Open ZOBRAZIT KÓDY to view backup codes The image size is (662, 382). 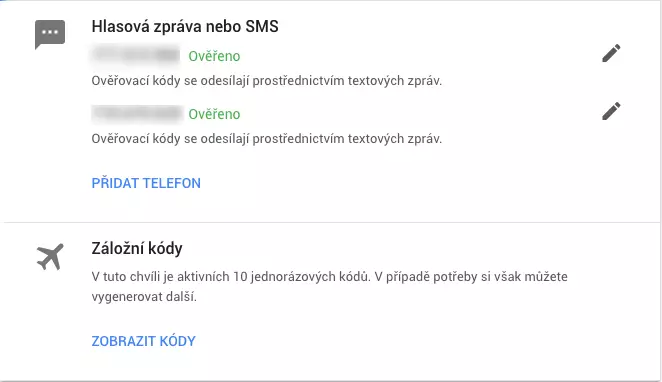[x=144, y=341]
